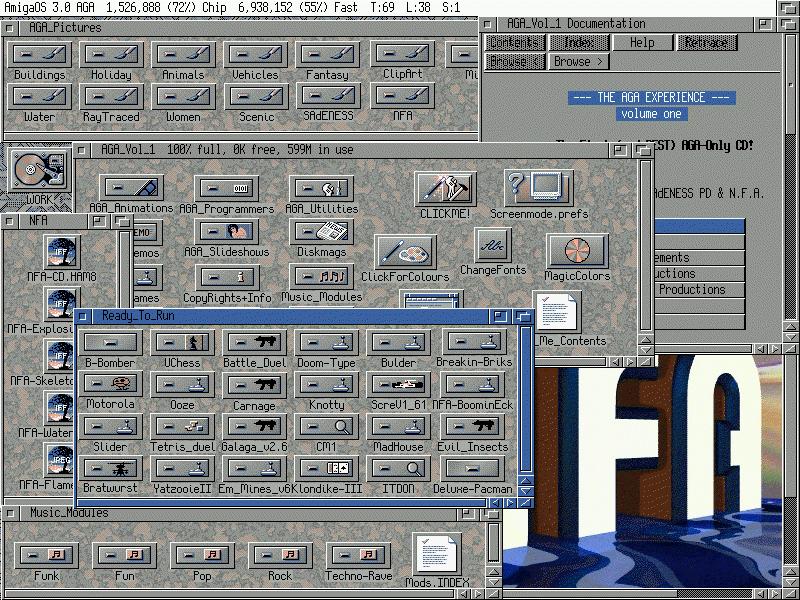800x600 pixels.
Task: Open the Breakin-Briks game
Action: (x=474, y=342)
